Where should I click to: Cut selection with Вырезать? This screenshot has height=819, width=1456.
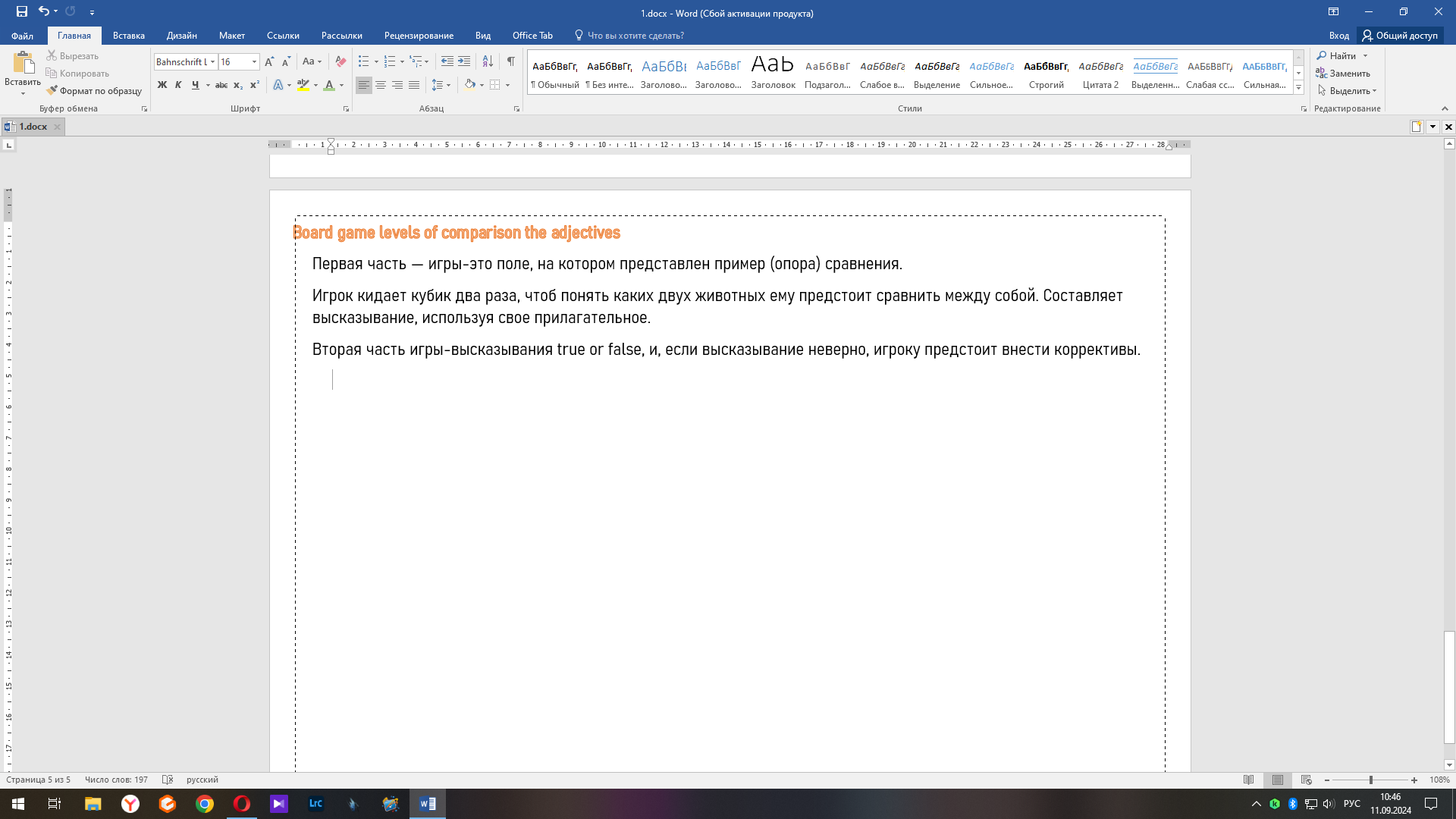(x=73, y=56)
